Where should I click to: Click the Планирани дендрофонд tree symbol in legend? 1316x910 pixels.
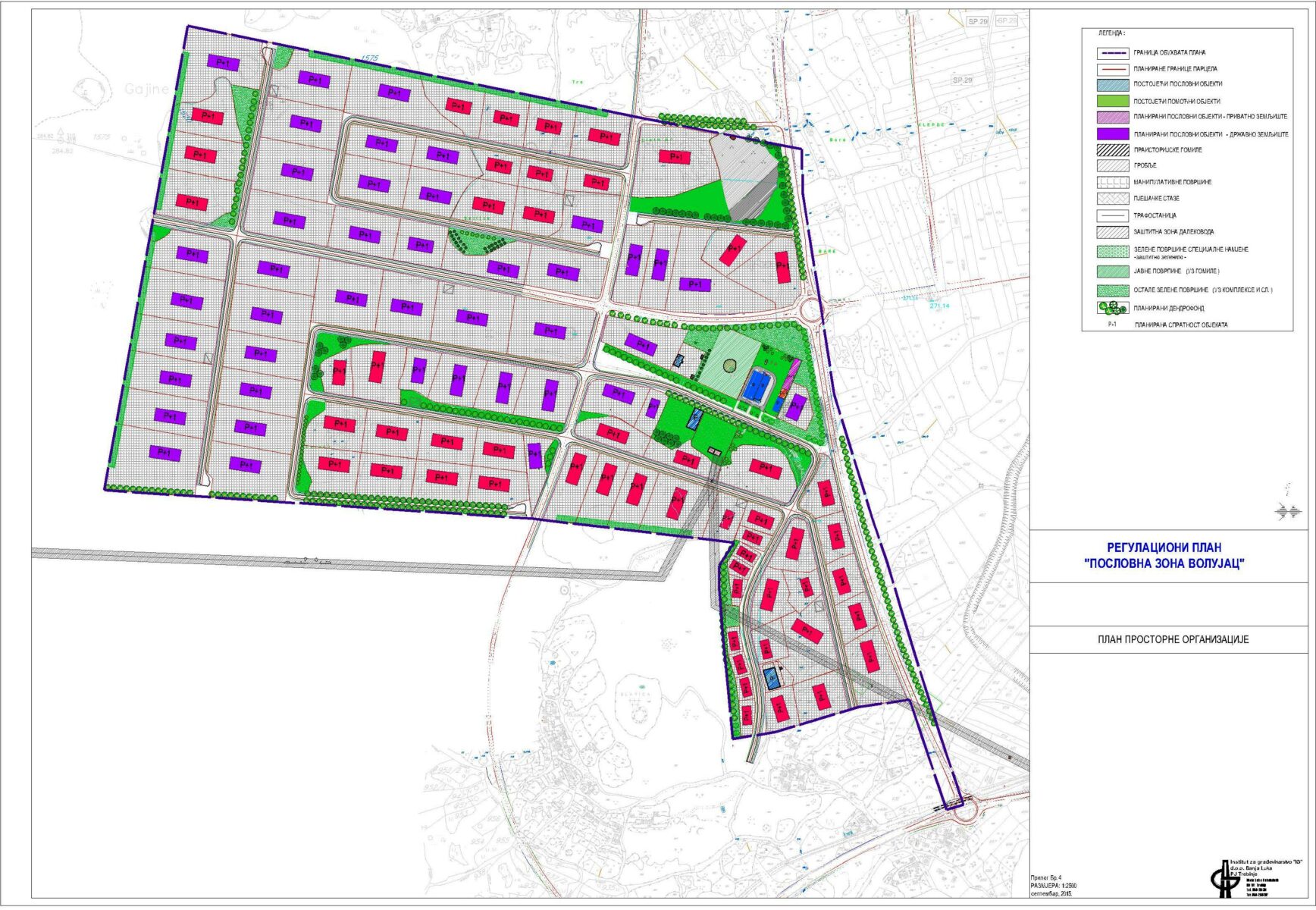pyautogui.click(x=1112, y=308)
